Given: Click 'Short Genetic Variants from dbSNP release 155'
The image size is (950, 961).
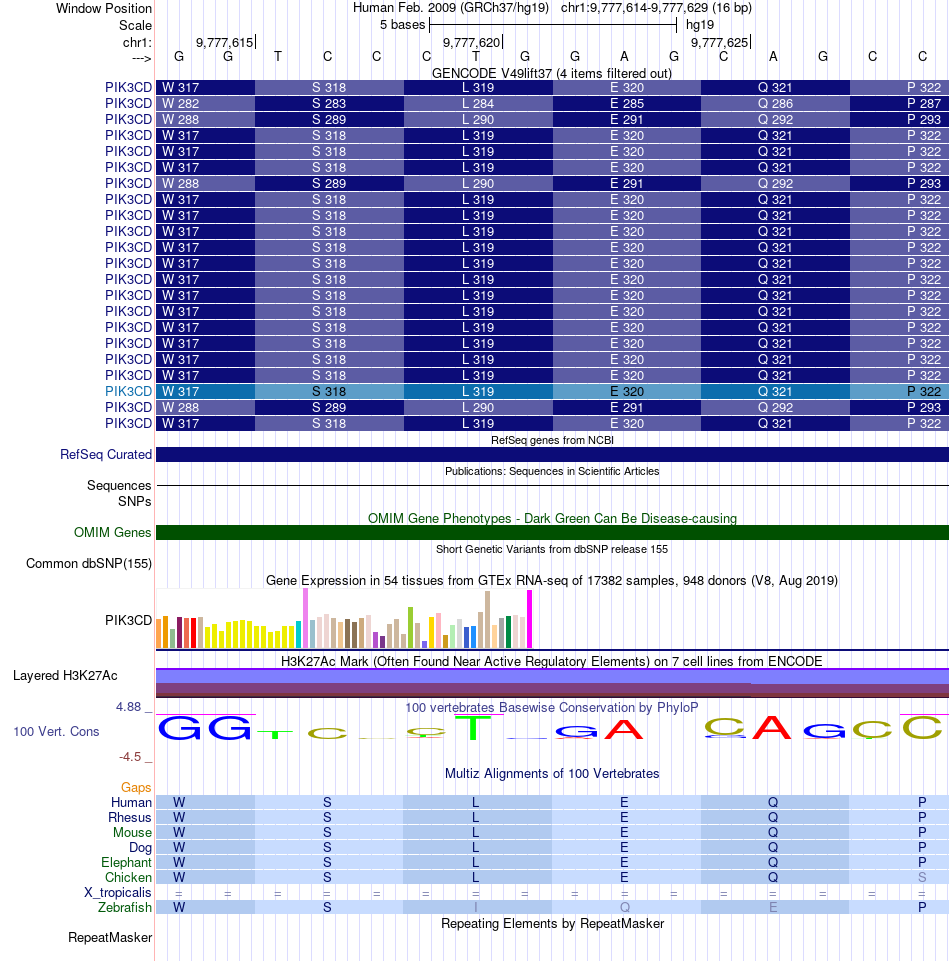Looking at the screenshot, I should [552, 549].
